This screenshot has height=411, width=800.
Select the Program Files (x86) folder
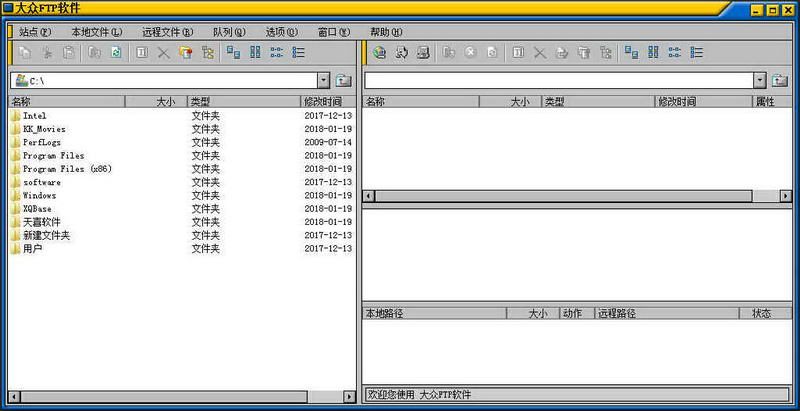coord(61,169)
